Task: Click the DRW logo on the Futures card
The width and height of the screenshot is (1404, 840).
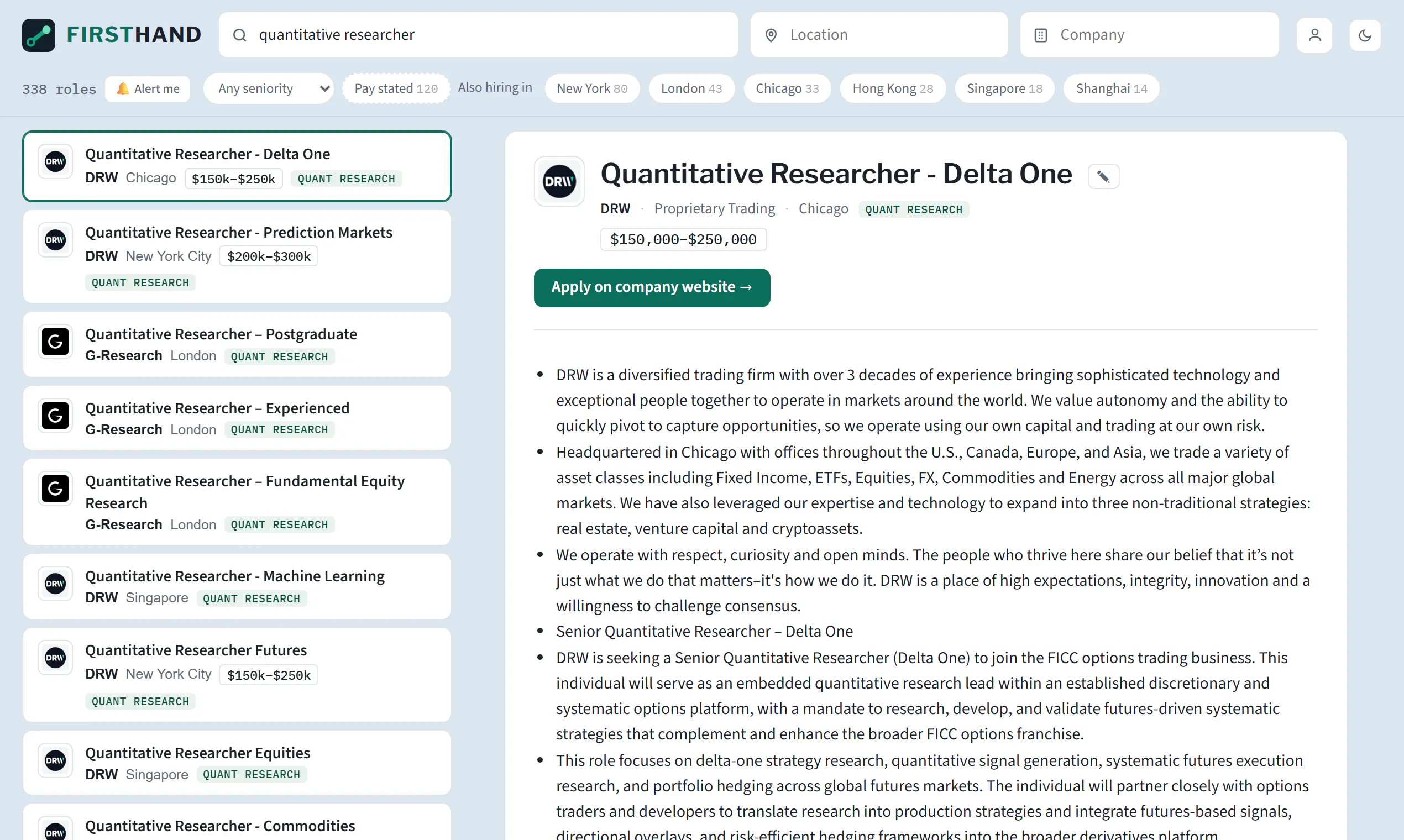Action: point(55,658)
